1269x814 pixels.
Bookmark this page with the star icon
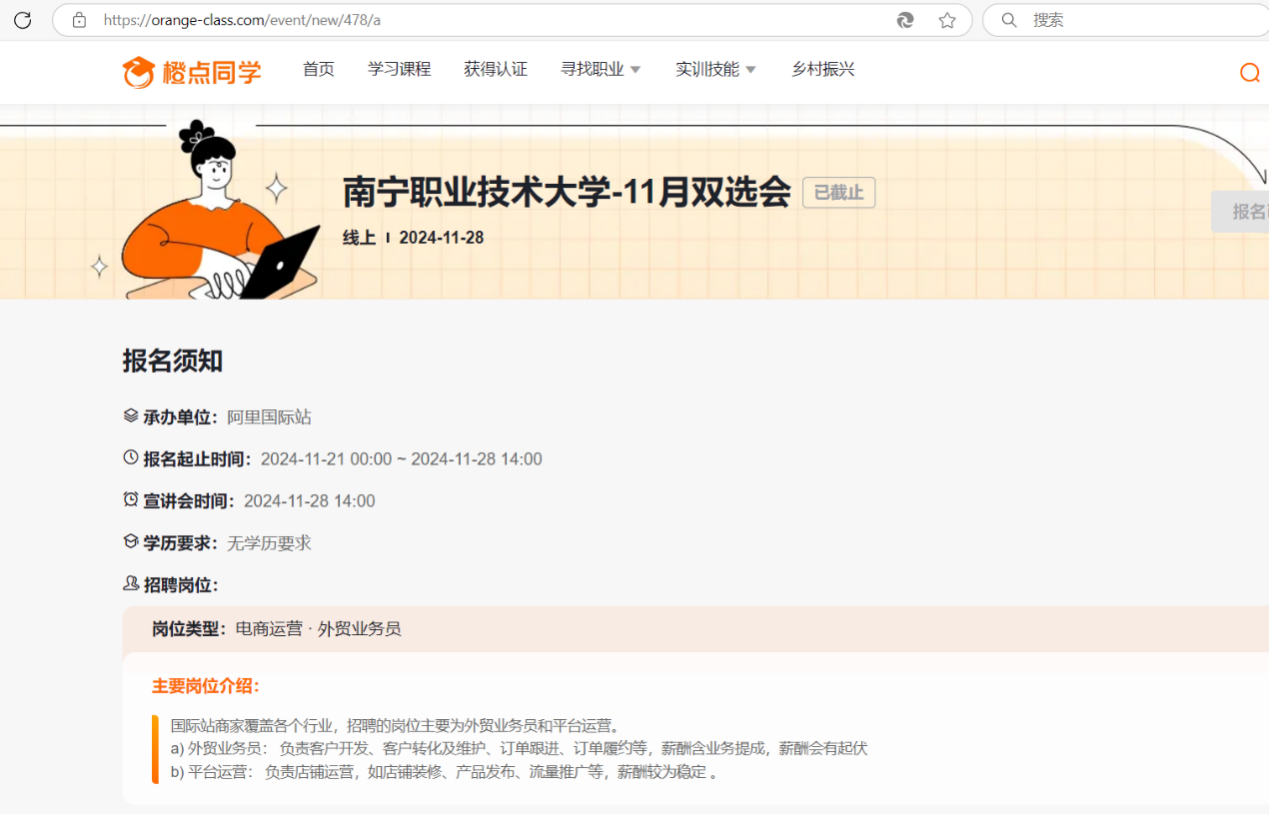click(947, 20)
